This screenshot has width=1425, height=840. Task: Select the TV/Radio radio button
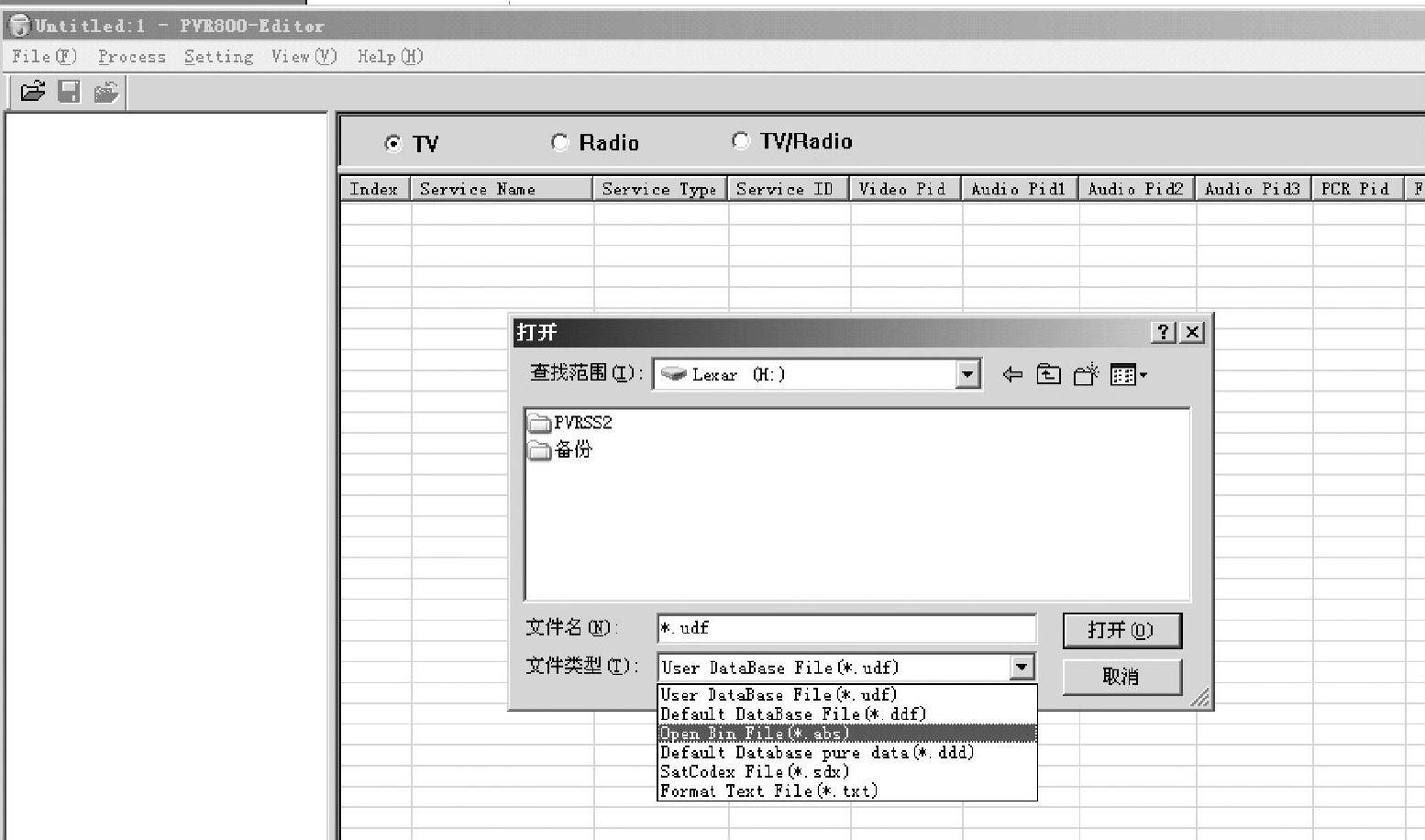pos(740,140)
